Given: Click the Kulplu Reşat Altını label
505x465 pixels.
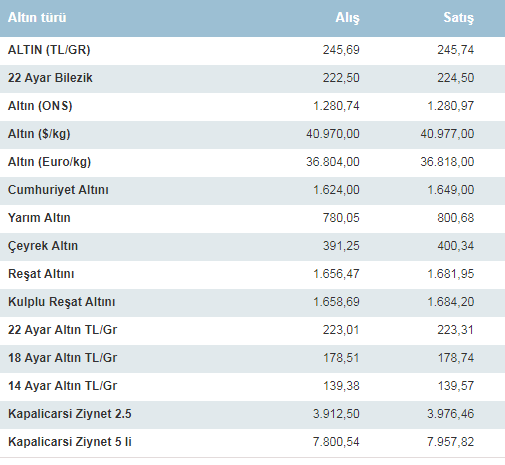Looking at the screenshot, I should (x=61, y=302).
